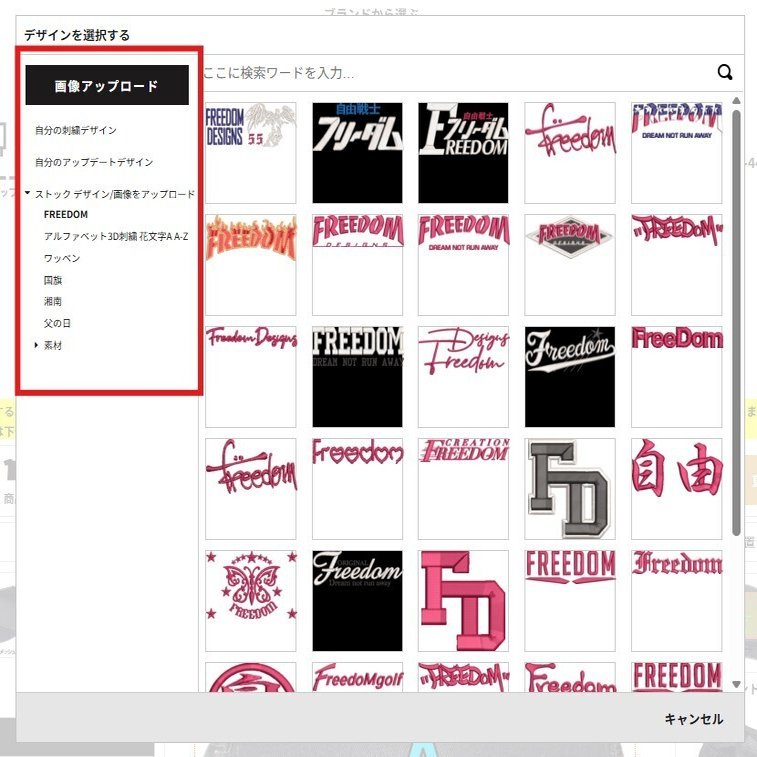757x757 pixels.
Task: Choose FreedoMgolf design
Action: click(357, 677)
